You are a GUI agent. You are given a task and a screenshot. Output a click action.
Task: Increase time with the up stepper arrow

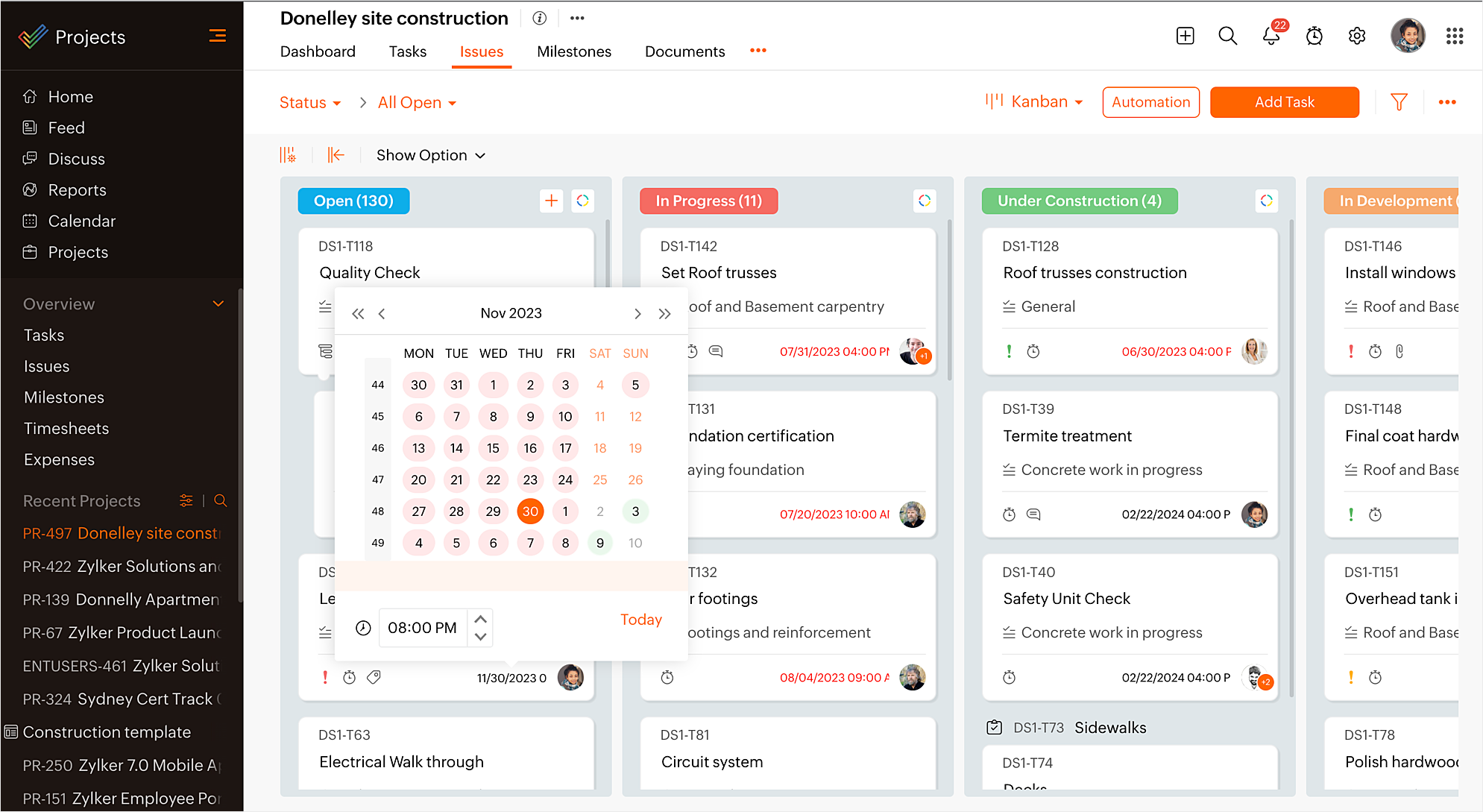click(480, 619)
